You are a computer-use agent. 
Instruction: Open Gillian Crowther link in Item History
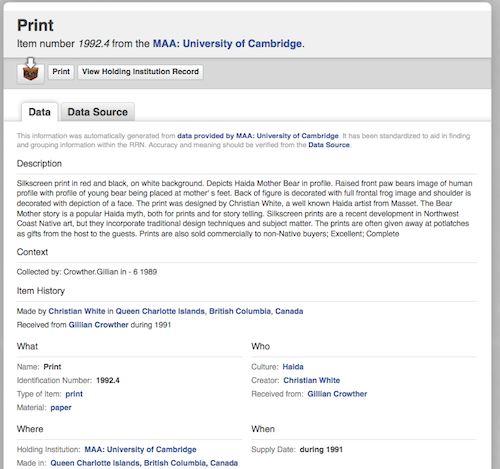98,325
